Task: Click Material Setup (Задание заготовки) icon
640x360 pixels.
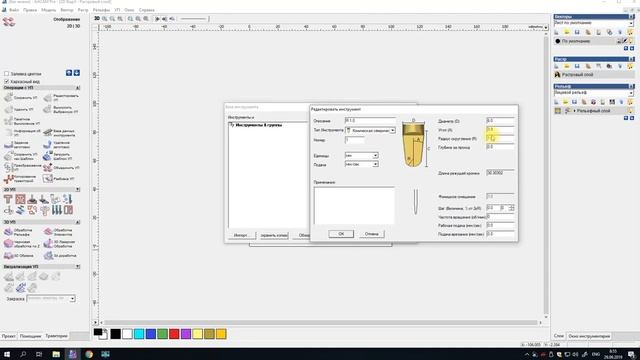Action: click(x=9, y=144)
